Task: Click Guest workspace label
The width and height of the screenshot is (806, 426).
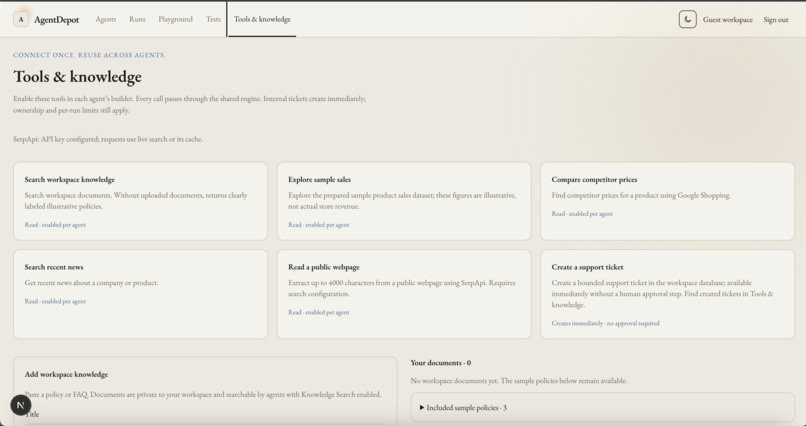Action: (x=727, y=20)
